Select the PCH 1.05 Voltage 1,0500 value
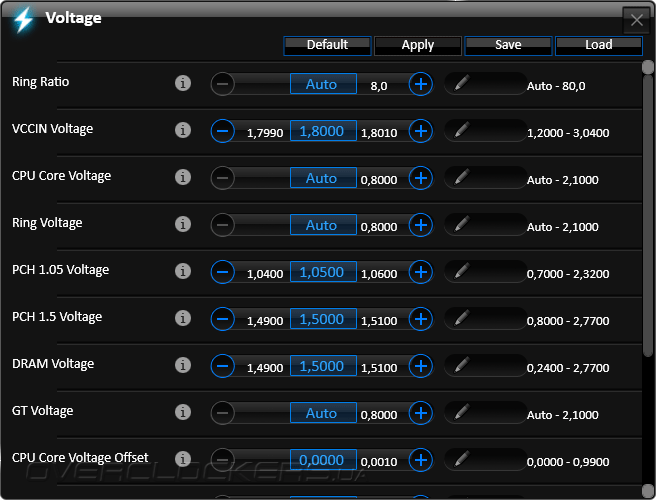This screenshot has width=656, height=500. click(x=323, y=272)
